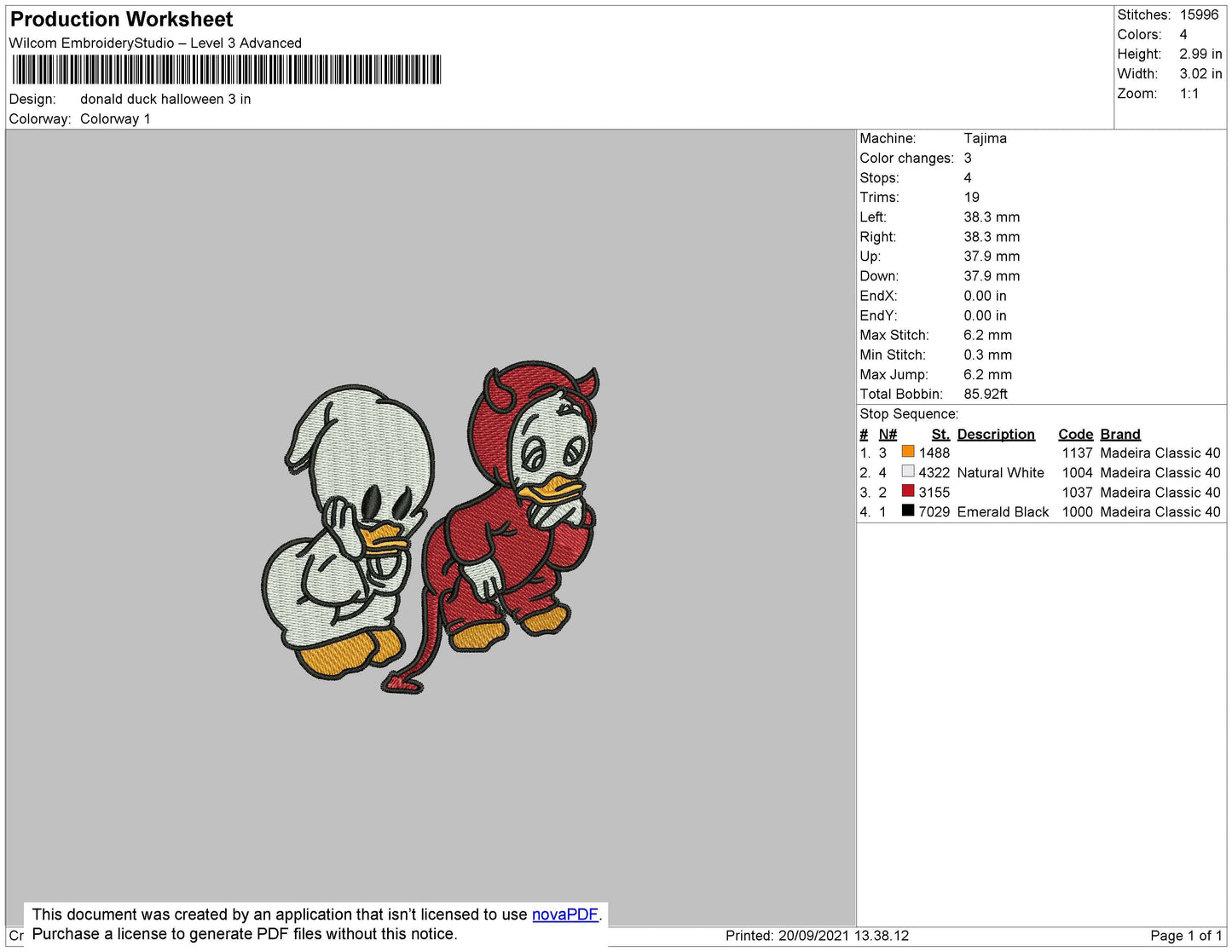The height and width of the screenshot is (952, 1232).
Task: Select the 'Colorway 1' value
Action: pyautogui.click(x=115, y=118)
